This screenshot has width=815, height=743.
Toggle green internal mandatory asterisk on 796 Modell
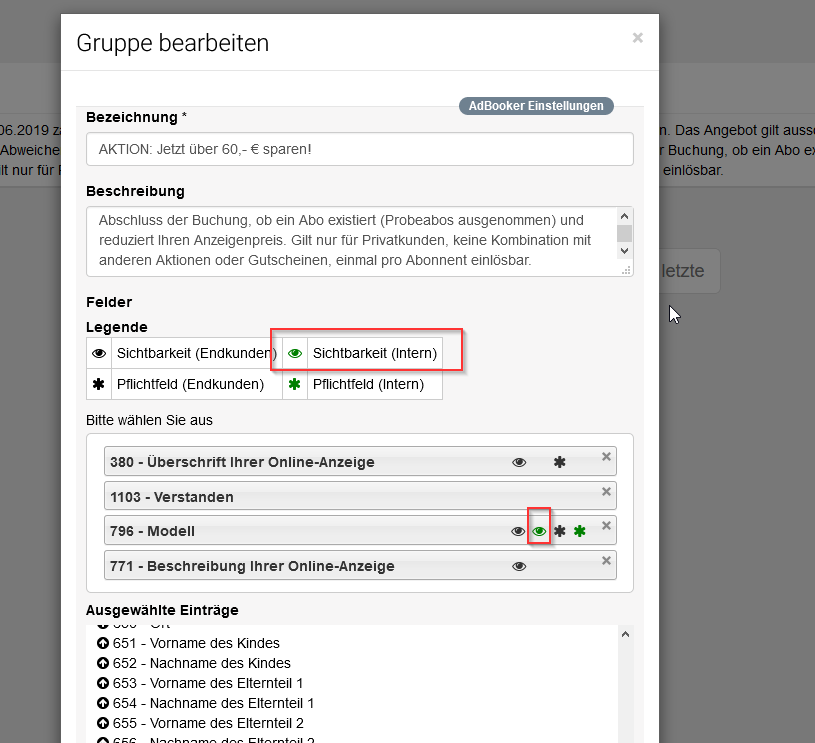[580, 531]
